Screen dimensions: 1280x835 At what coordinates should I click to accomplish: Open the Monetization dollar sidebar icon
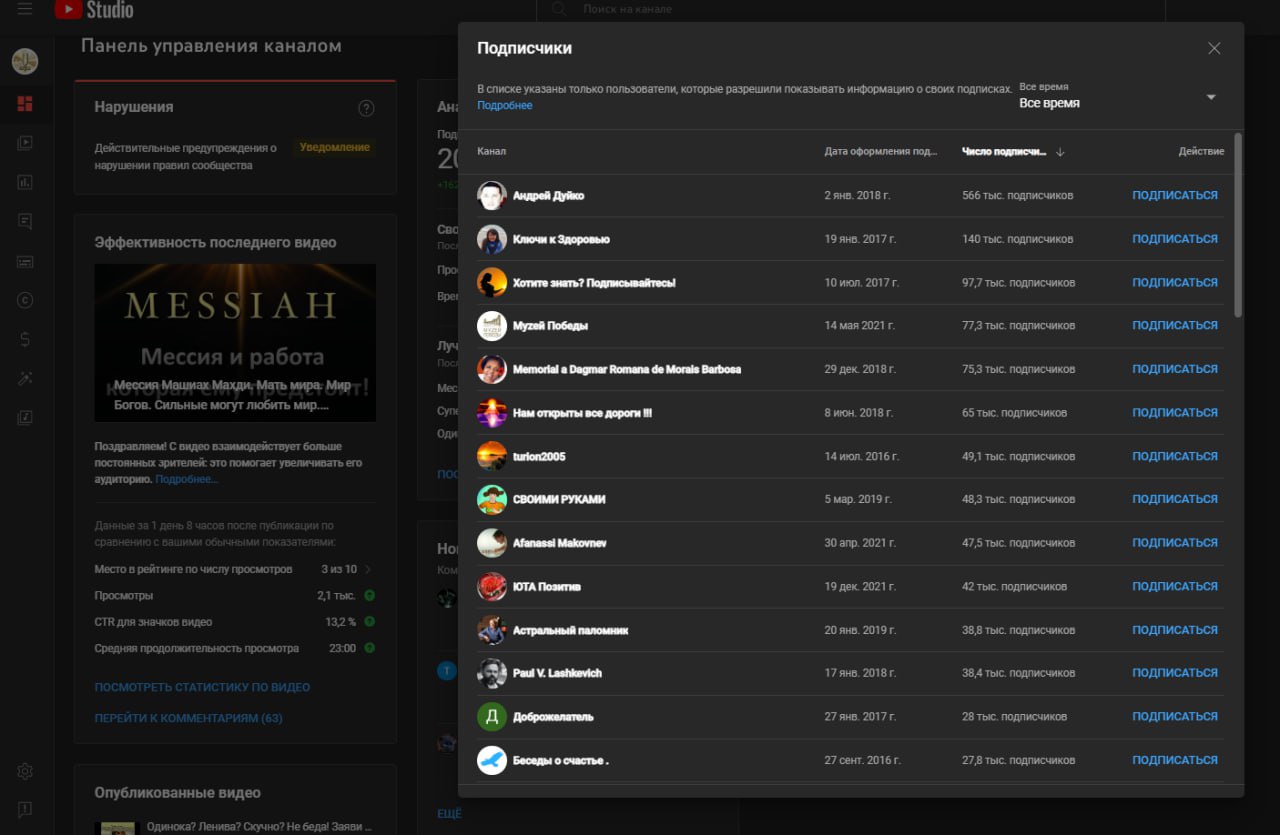25,339
